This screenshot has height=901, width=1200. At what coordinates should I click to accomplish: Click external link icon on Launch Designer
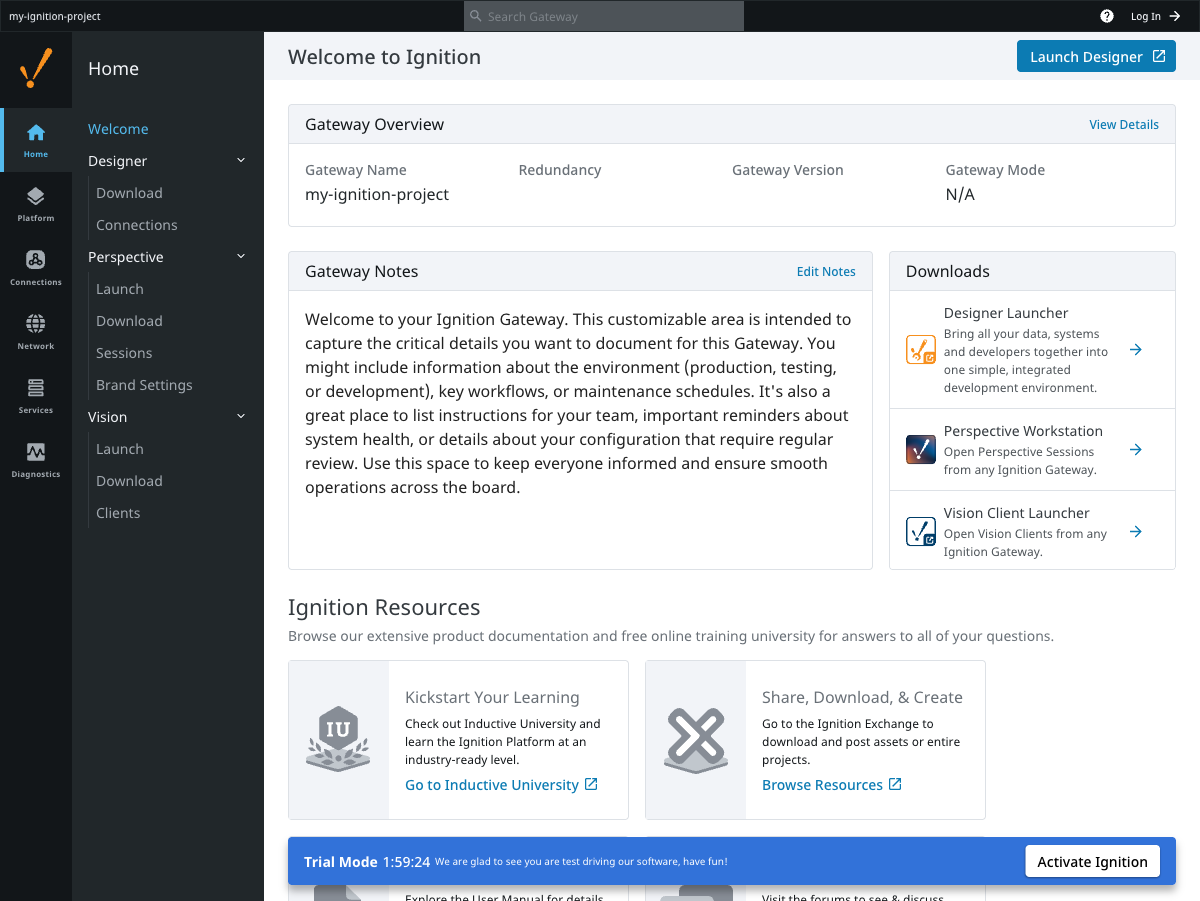click(1159, 56)
